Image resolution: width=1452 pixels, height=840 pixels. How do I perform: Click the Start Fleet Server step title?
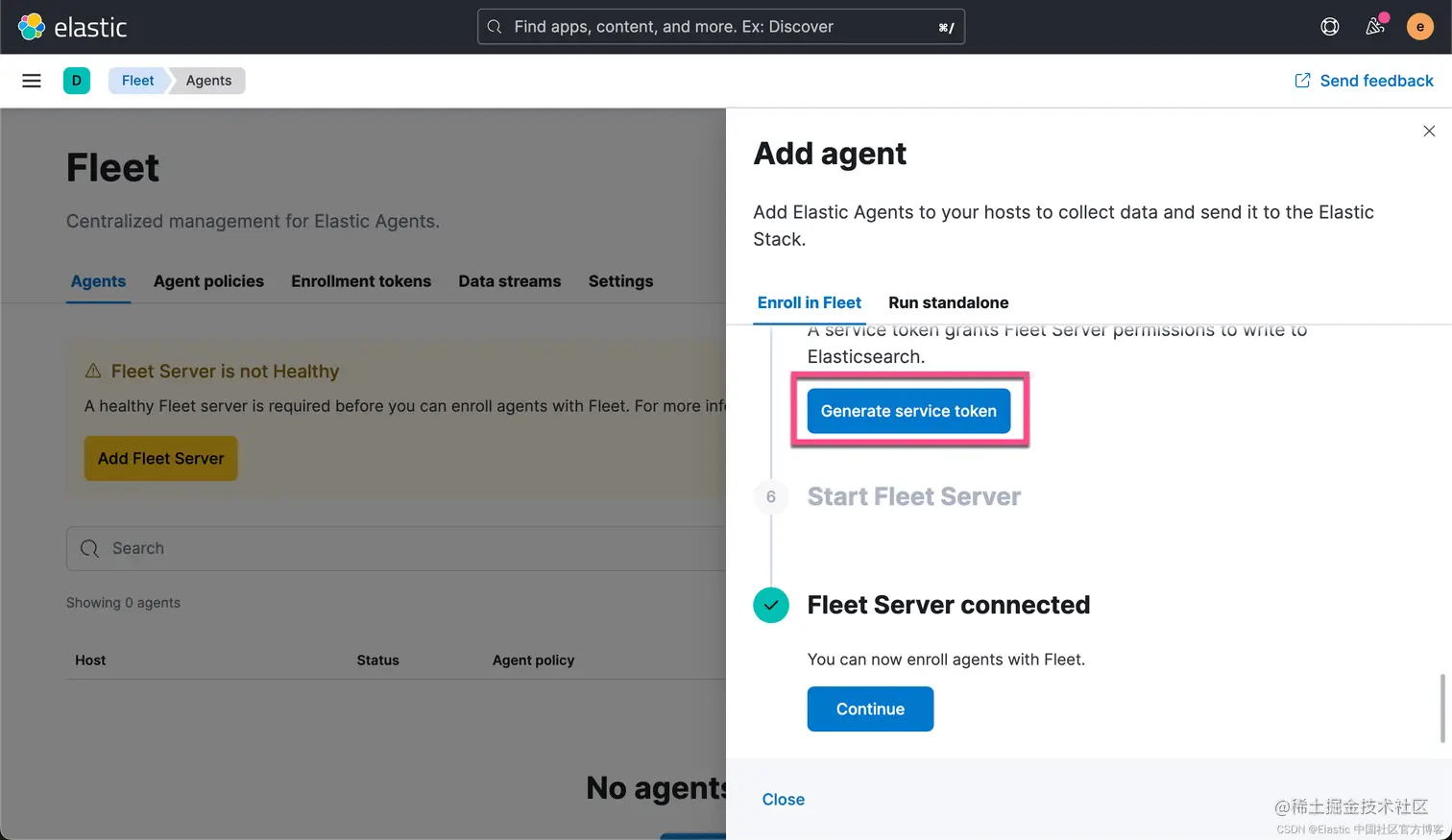click(x=914, y=496)
